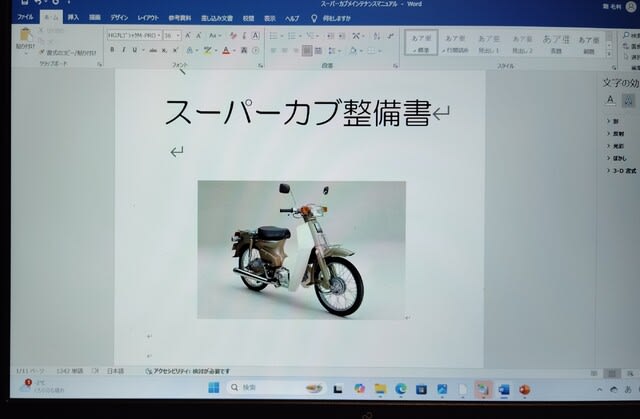The image size is (640, 419).
Task: Click the Tell Me search field
Action: 331,19
